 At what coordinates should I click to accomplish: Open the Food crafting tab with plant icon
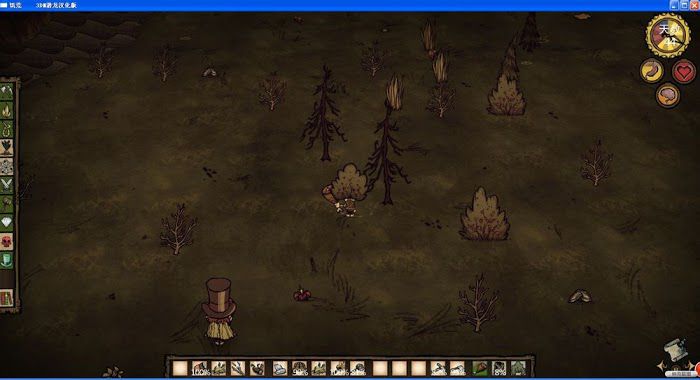point(7,148)
